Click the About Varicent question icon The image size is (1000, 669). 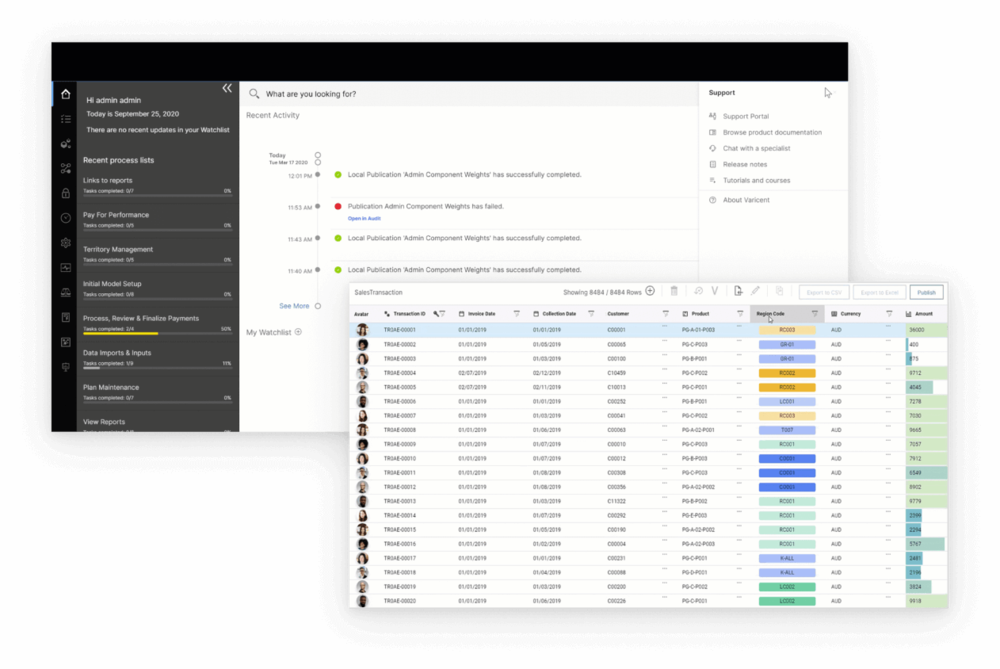pos(712,200)
